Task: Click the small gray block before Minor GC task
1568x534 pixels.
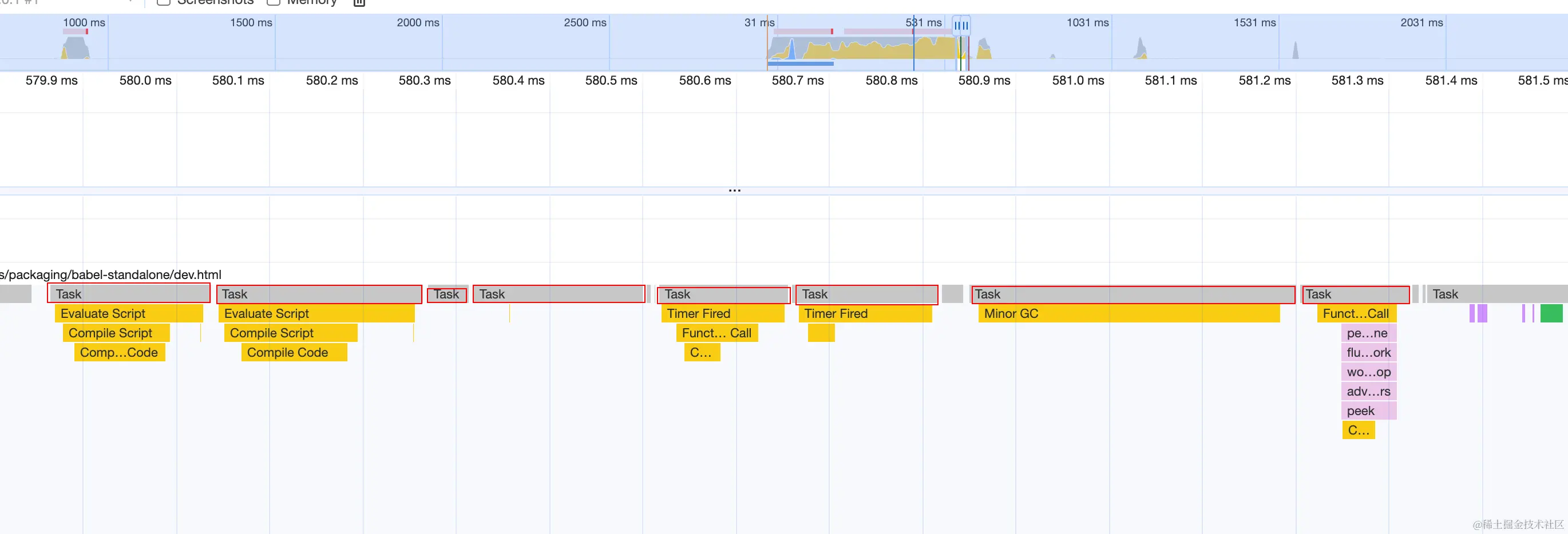Action: click(952, 294)
